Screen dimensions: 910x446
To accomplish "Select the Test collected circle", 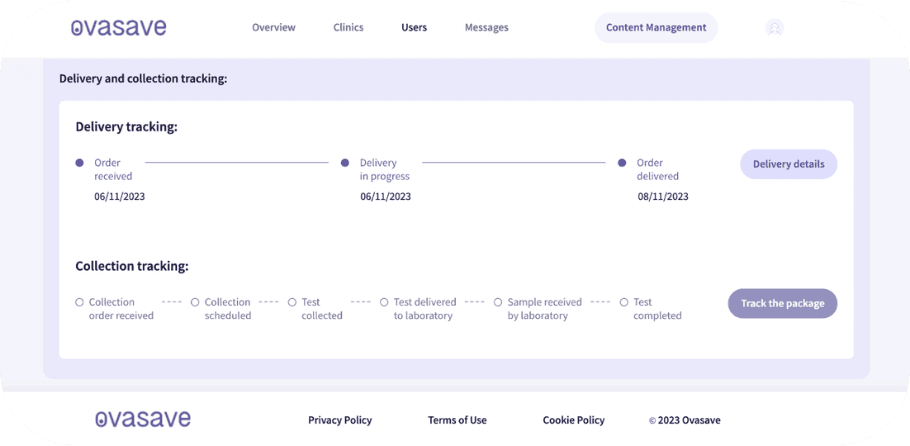I will pos(292,302).
